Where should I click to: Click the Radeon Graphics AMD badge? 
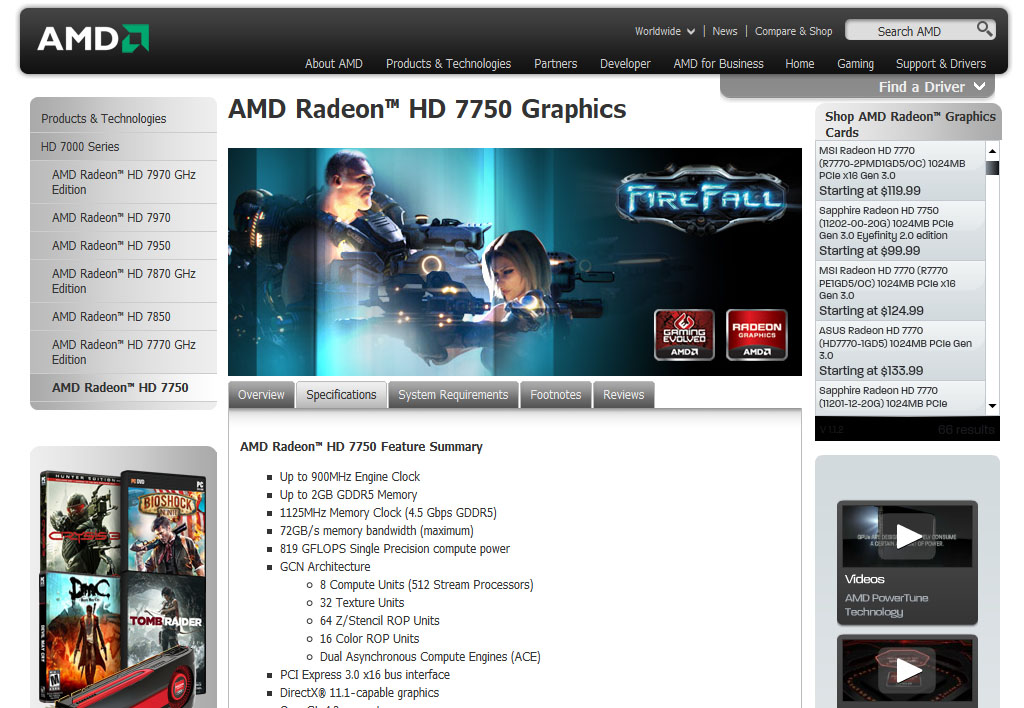(757, 334)
